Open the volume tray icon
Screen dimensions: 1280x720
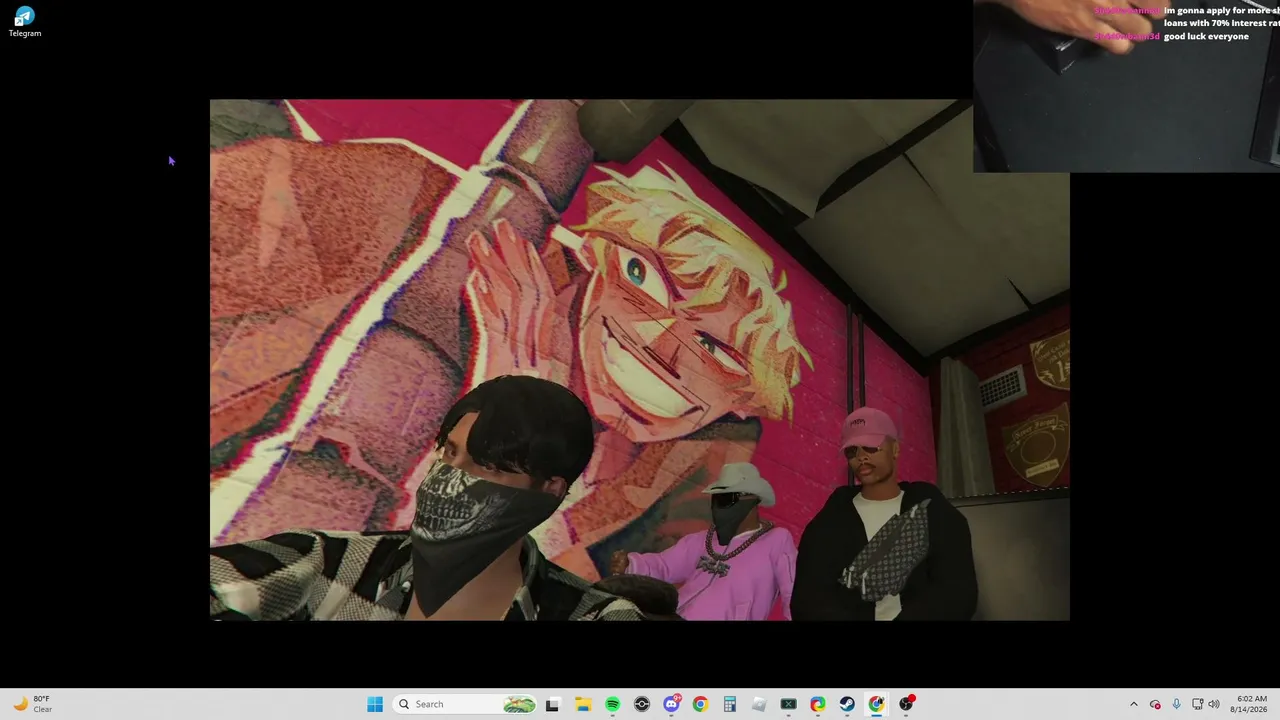pos(1214,704)
